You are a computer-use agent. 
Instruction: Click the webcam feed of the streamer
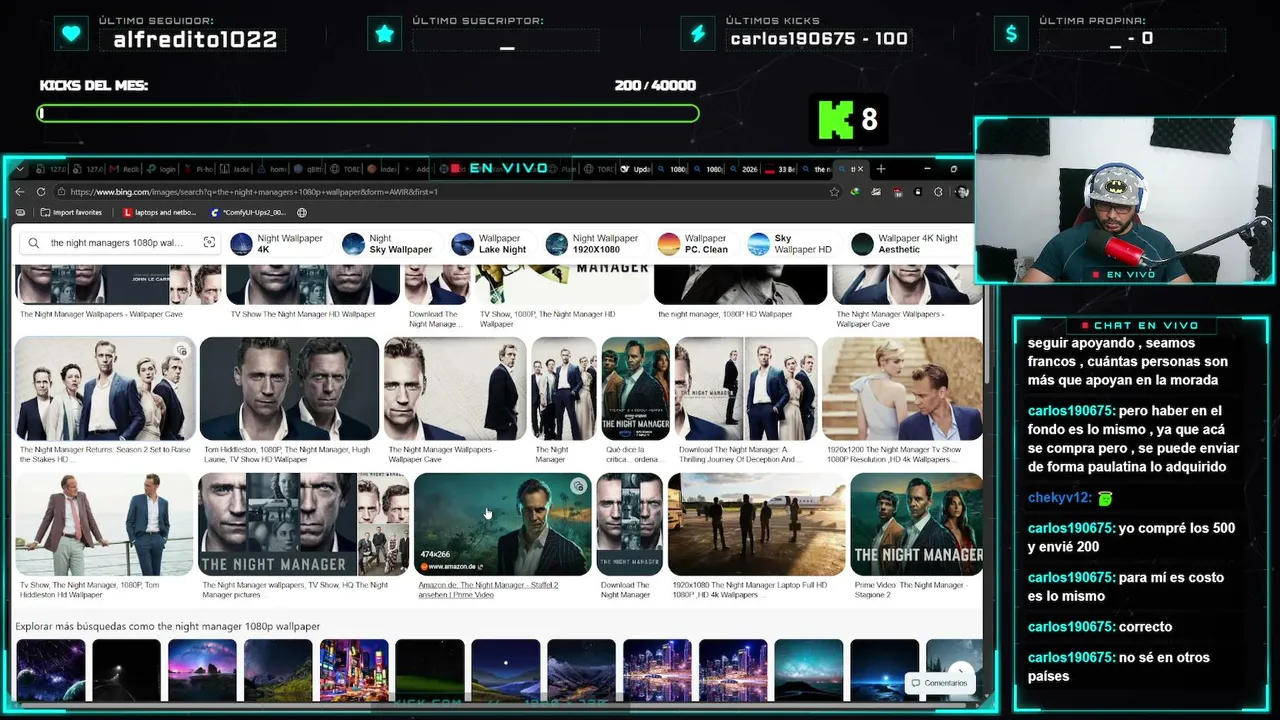pyautogui.click(x=1123, y=201)
